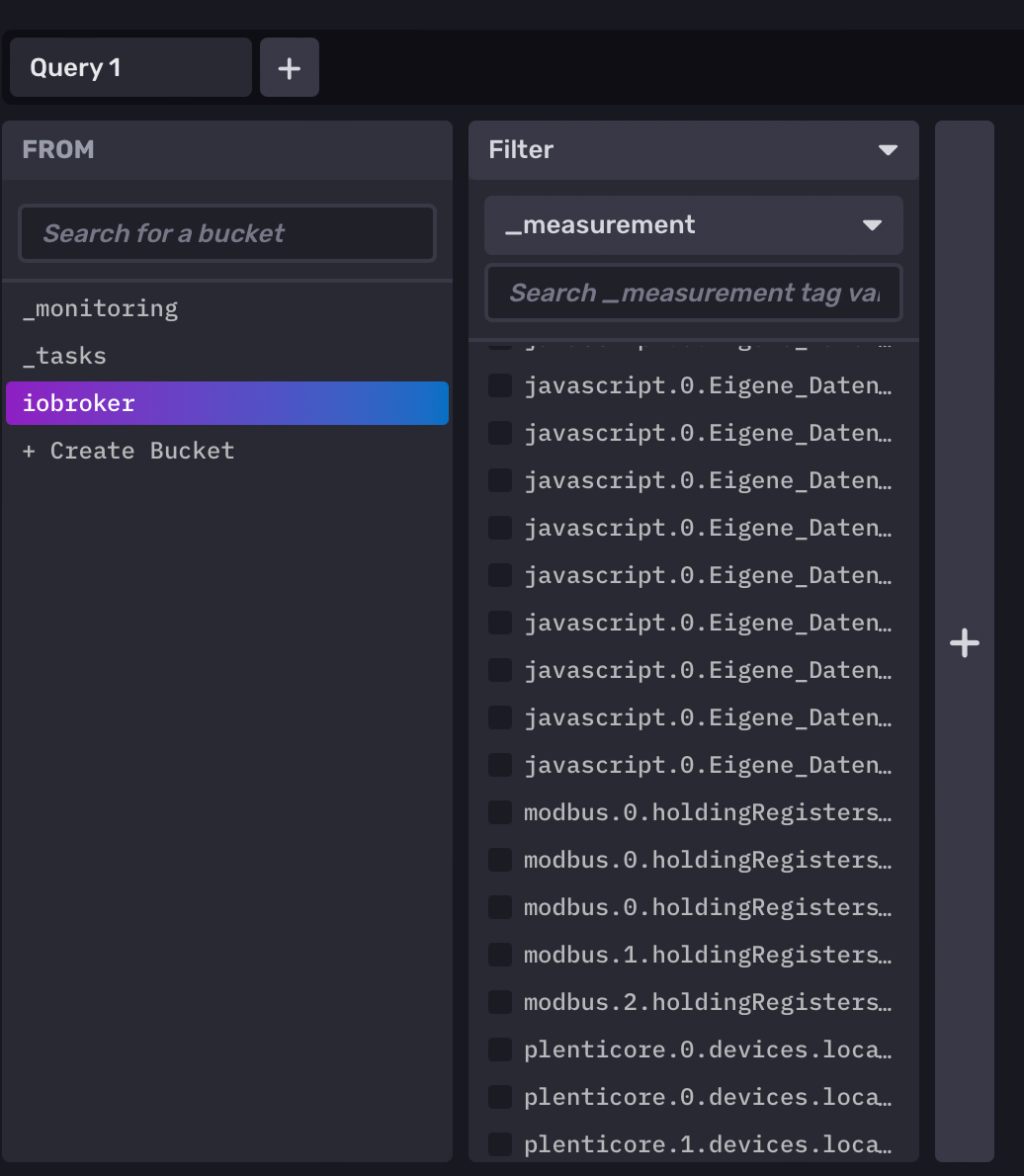Switch to the Query 1 tab

pyautogui.click(x=129, y=68)
